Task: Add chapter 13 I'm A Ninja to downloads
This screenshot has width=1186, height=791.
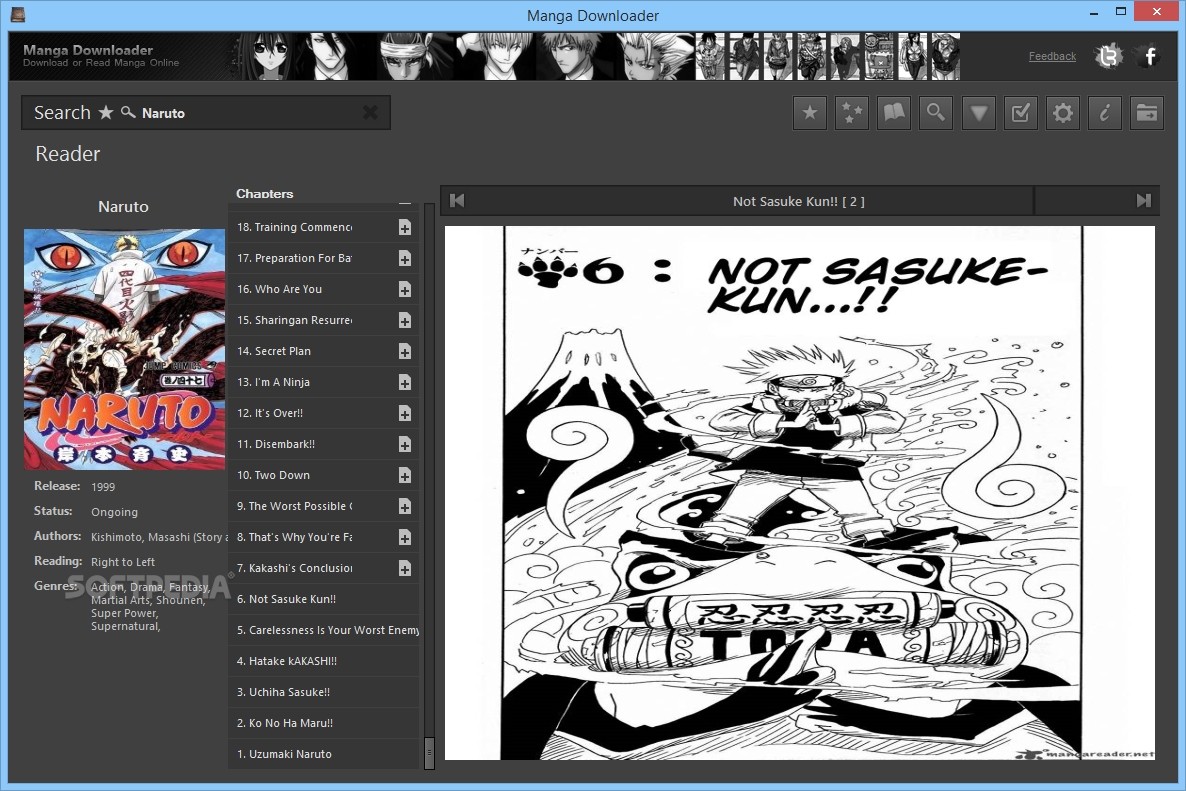Action: [x=405, y=383]
